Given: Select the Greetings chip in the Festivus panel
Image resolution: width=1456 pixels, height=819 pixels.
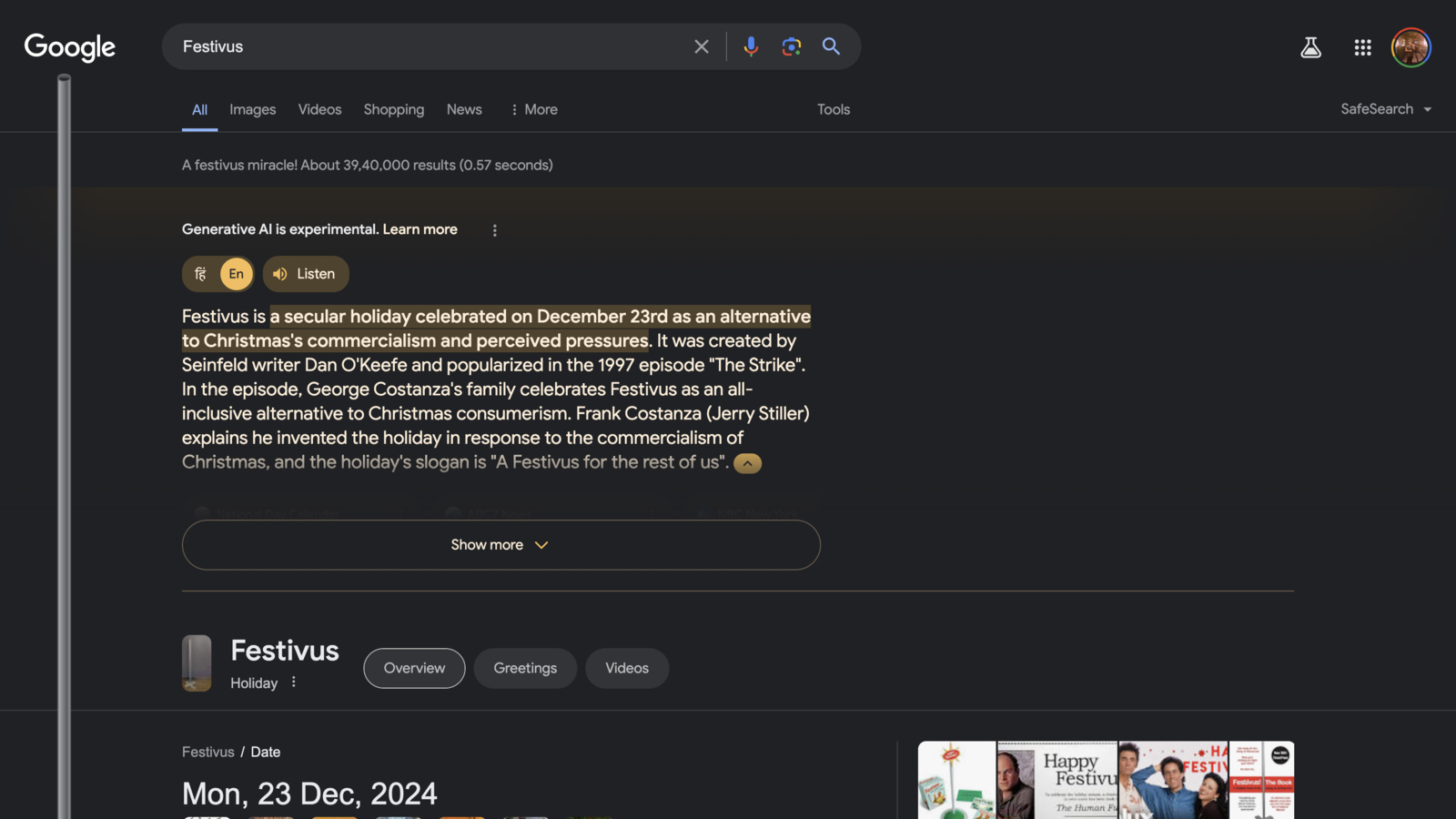Looking at the screenshot, I should pos(524,668).
